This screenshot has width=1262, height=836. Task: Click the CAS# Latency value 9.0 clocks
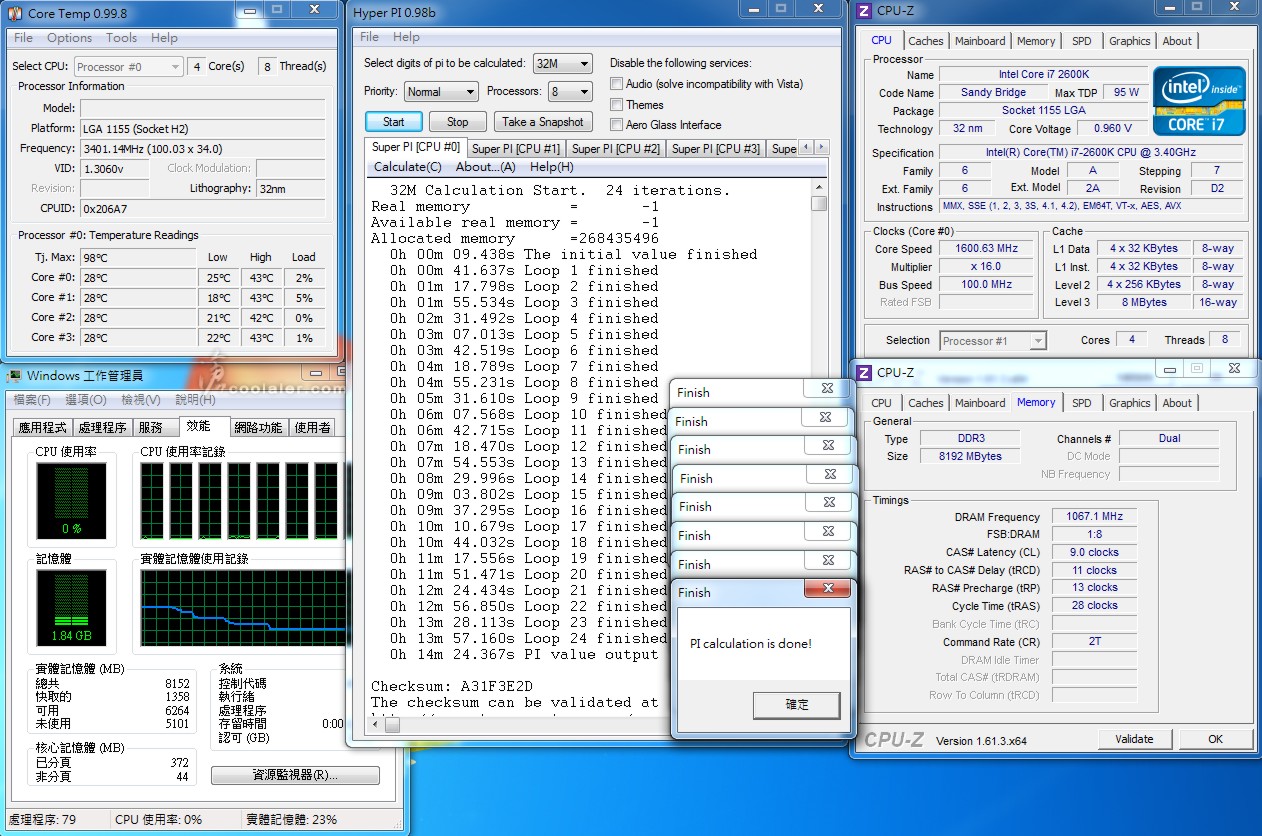pyautogui.click(x=1094, y=552)
